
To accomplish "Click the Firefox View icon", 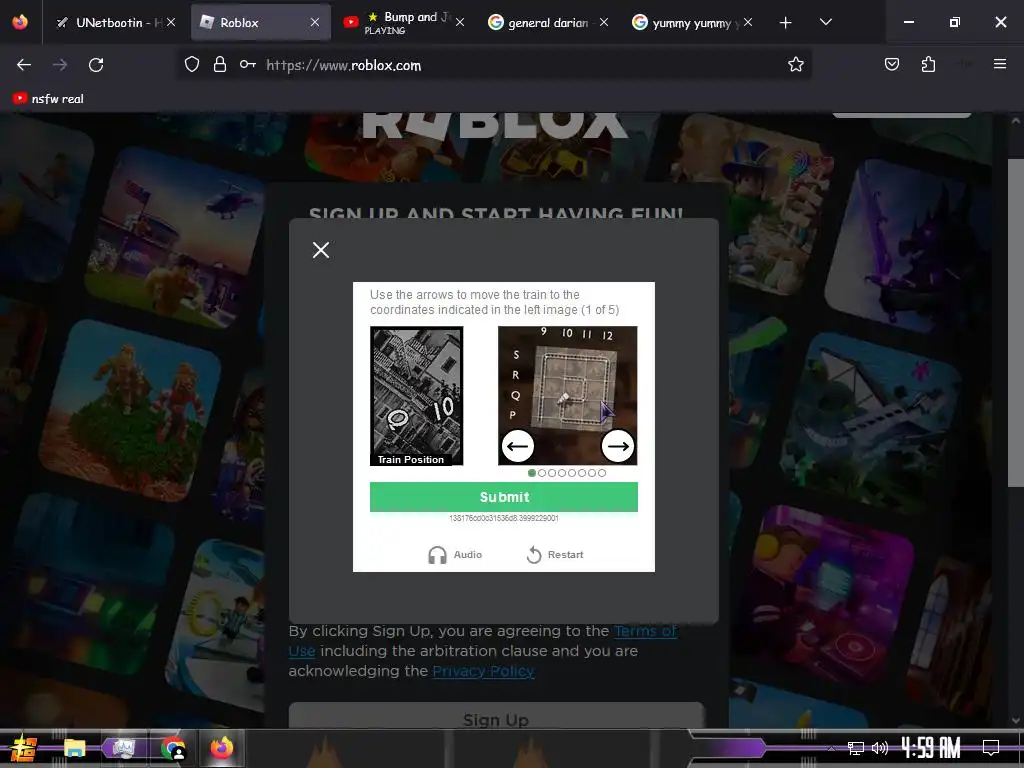I will click(x=20, y=22).
